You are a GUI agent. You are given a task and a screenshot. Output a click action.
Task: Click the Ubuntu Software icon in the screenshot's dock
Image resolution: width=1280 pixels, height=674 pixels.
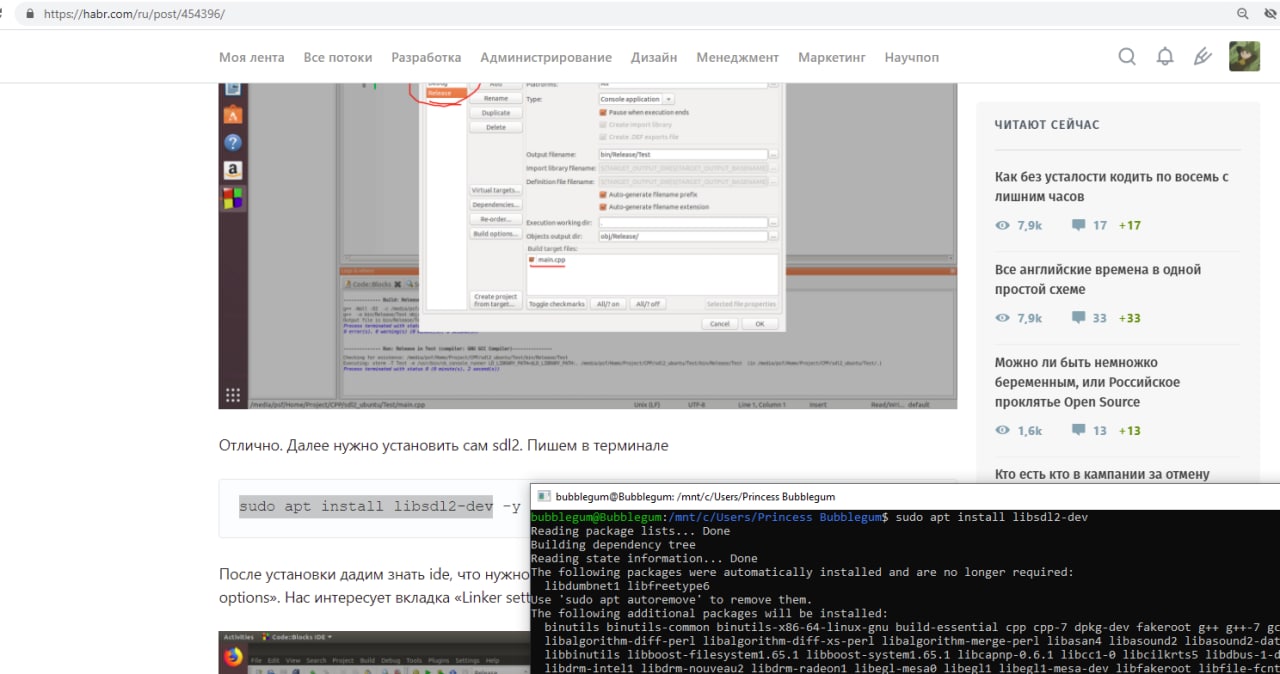pyautogui.click(x=232, y=114)
